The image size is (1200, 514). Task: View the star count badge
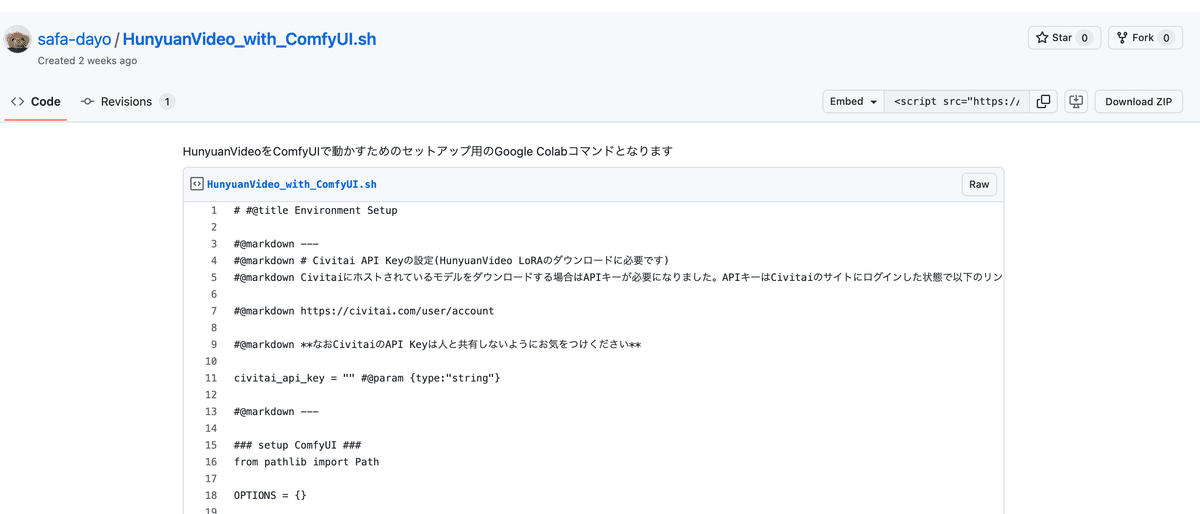click(1086, 38)
